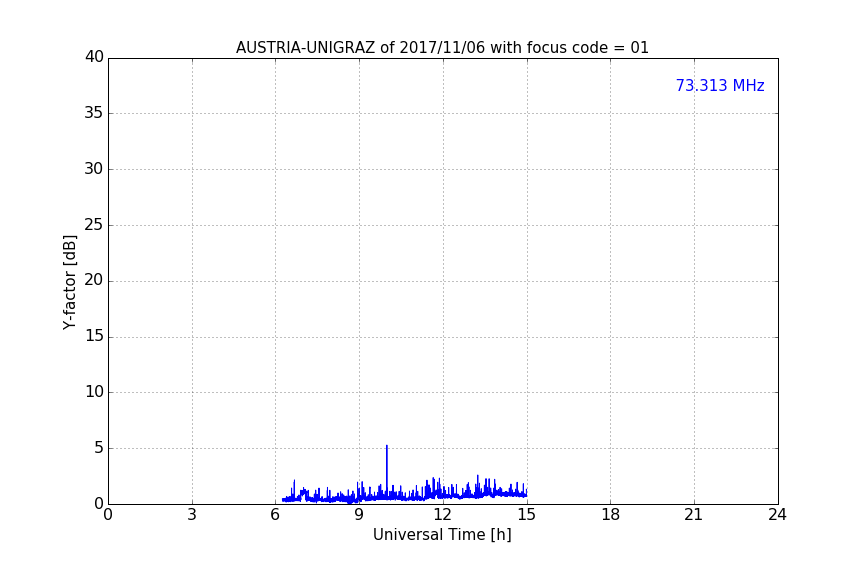Click the x-axis tick label 21
864x576 pixels.
[694, 515]
